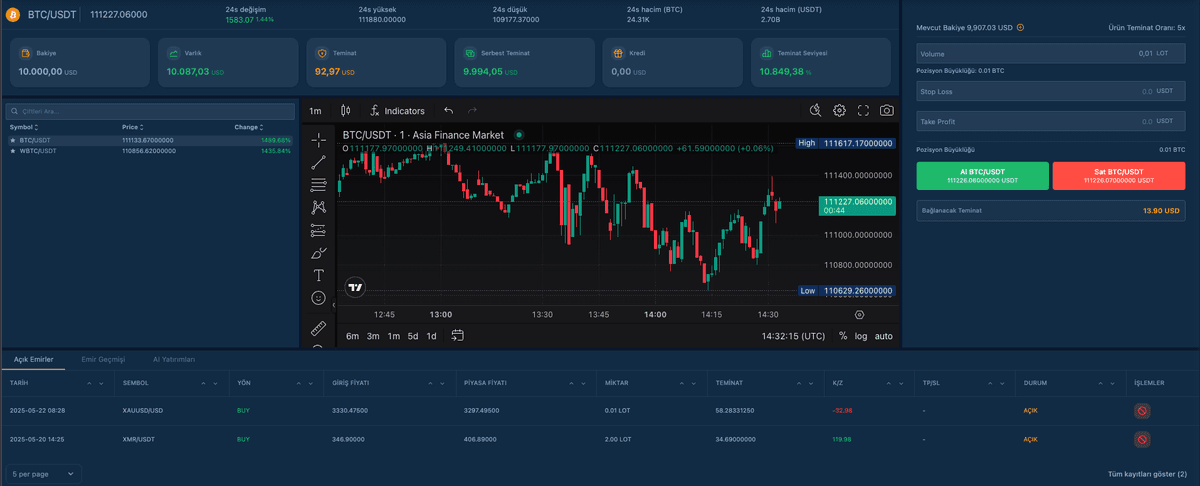Image resolution: width=1200 pixels, height=486 pixels.
Task: Set the chart range to 1d
Action: tap(431, 336)
